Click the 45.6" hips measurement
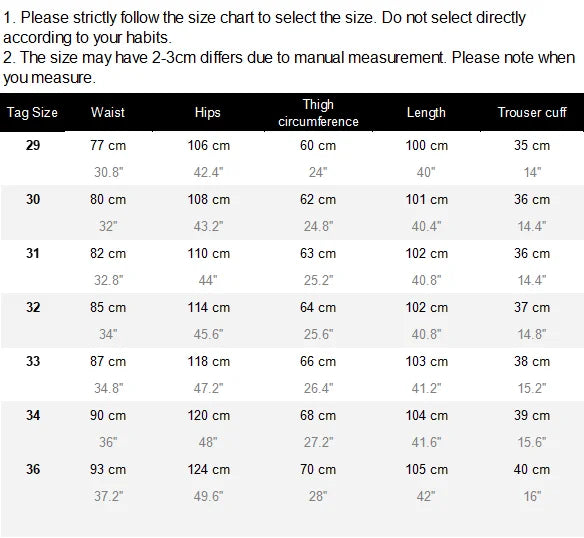Screen dimensions: 584x538 (208, 334)
